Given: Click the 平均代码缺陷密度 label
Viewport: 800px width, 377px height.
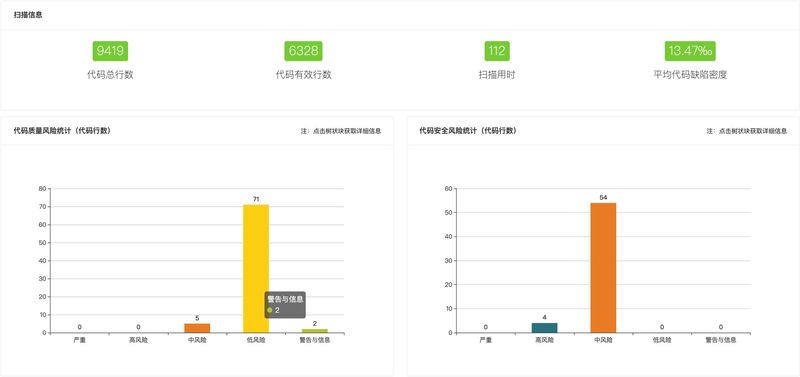Looking at the screenshot, I should pos(690,75).
